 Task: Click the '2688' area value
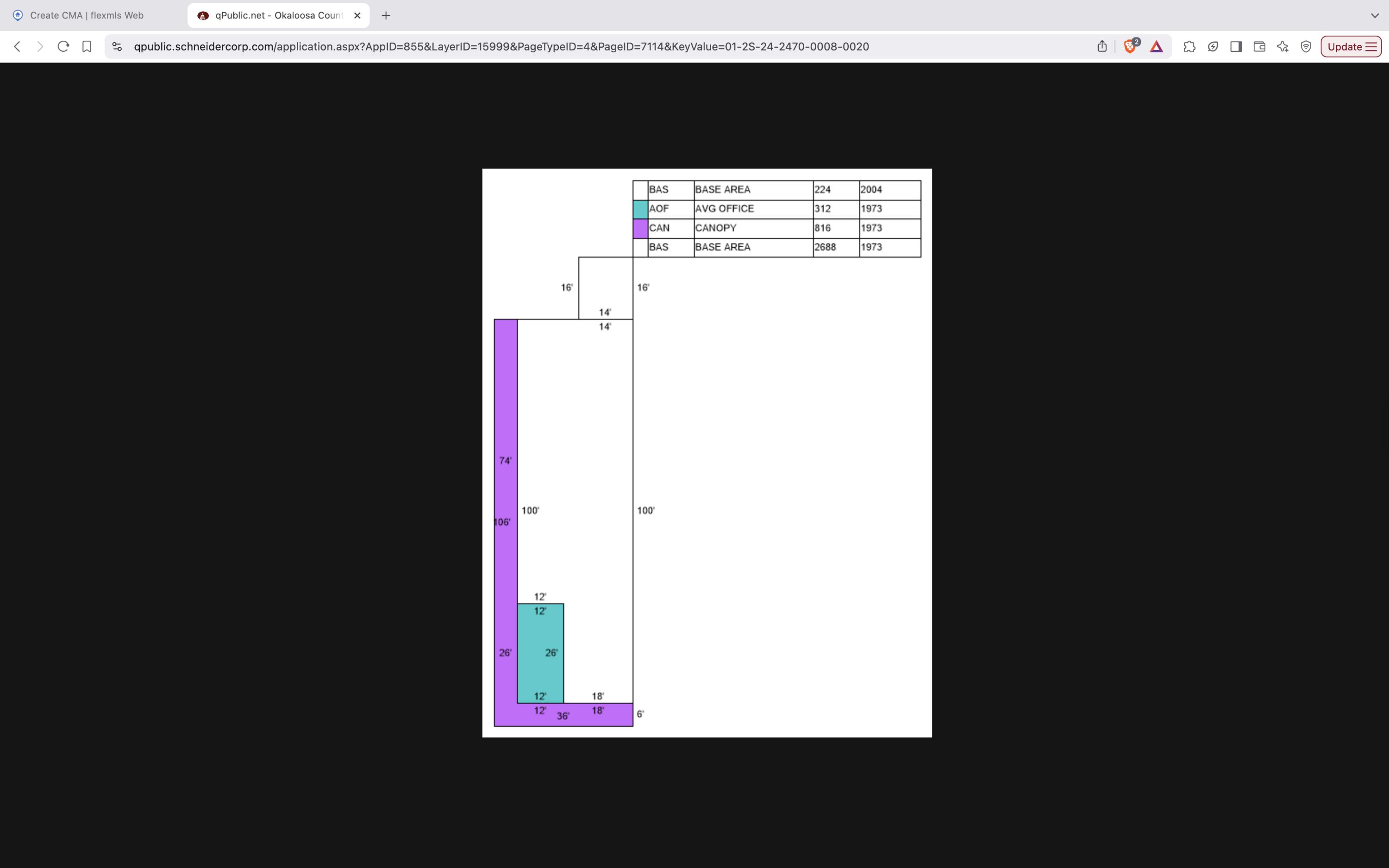click(825, 247)
